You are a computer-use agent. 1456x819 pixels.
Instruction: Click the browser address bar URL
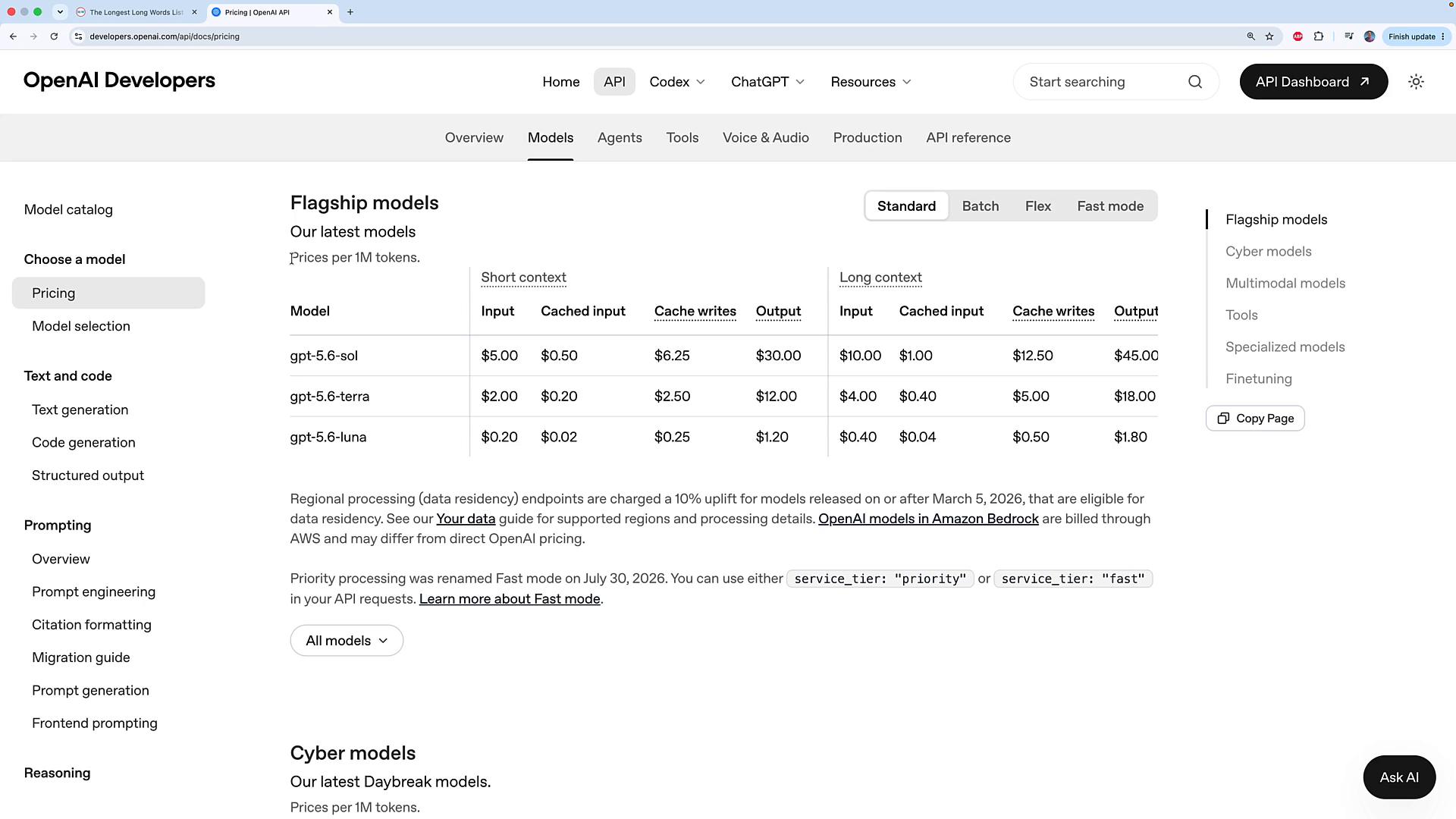[165, 36]
